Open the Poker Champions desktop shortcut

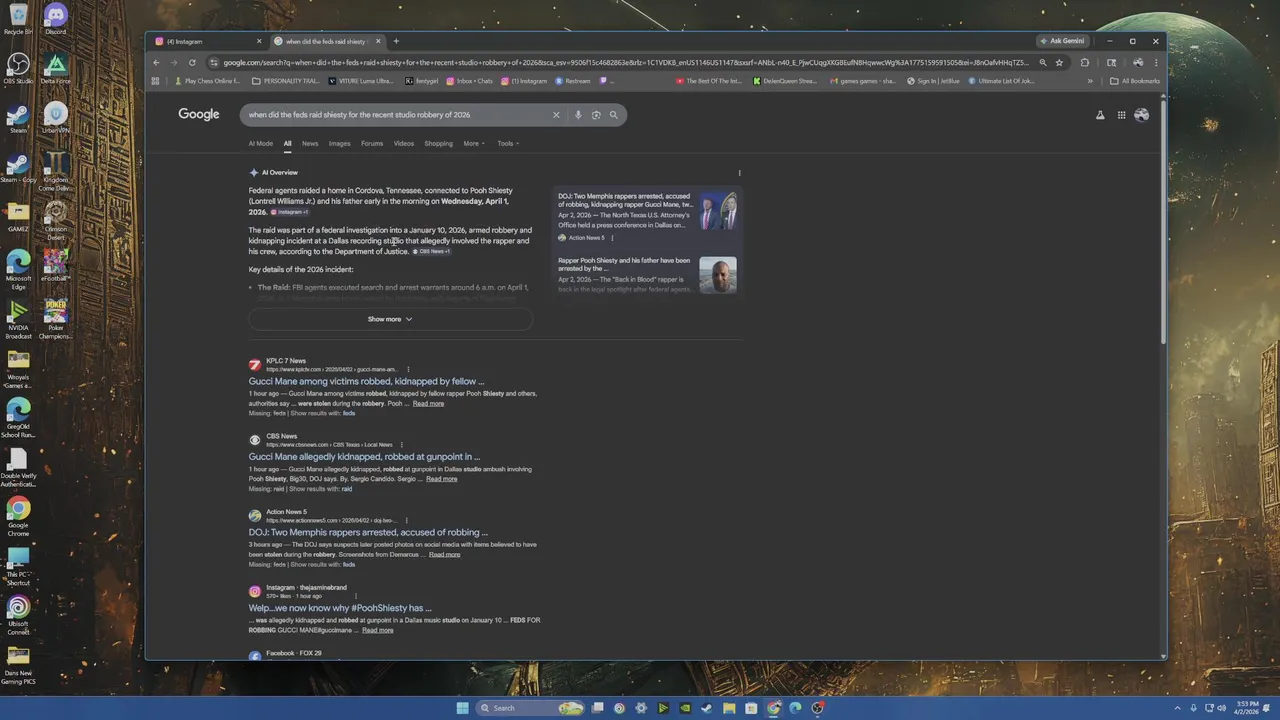click(56, 320)
